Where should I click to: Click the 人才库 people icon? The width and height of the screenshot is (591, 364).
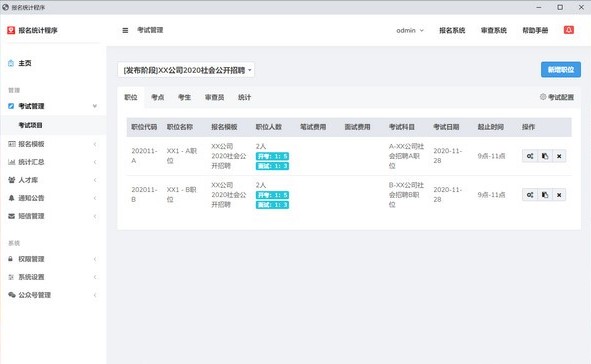click(x=11, y=180)
